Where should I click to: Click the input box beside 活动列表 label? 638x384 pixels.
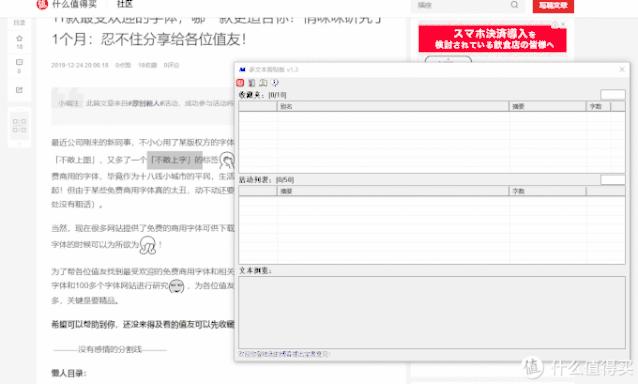pos(613,180)
